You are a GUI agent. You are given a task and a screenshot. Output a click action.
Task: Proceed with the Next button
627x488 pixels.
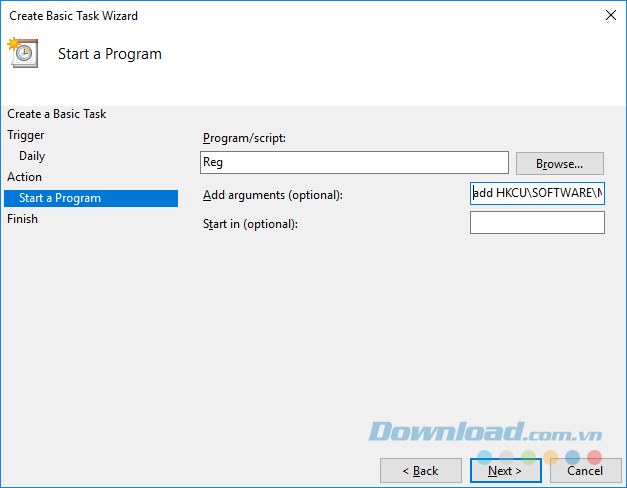pyautogui.click(x=505, y=470)
